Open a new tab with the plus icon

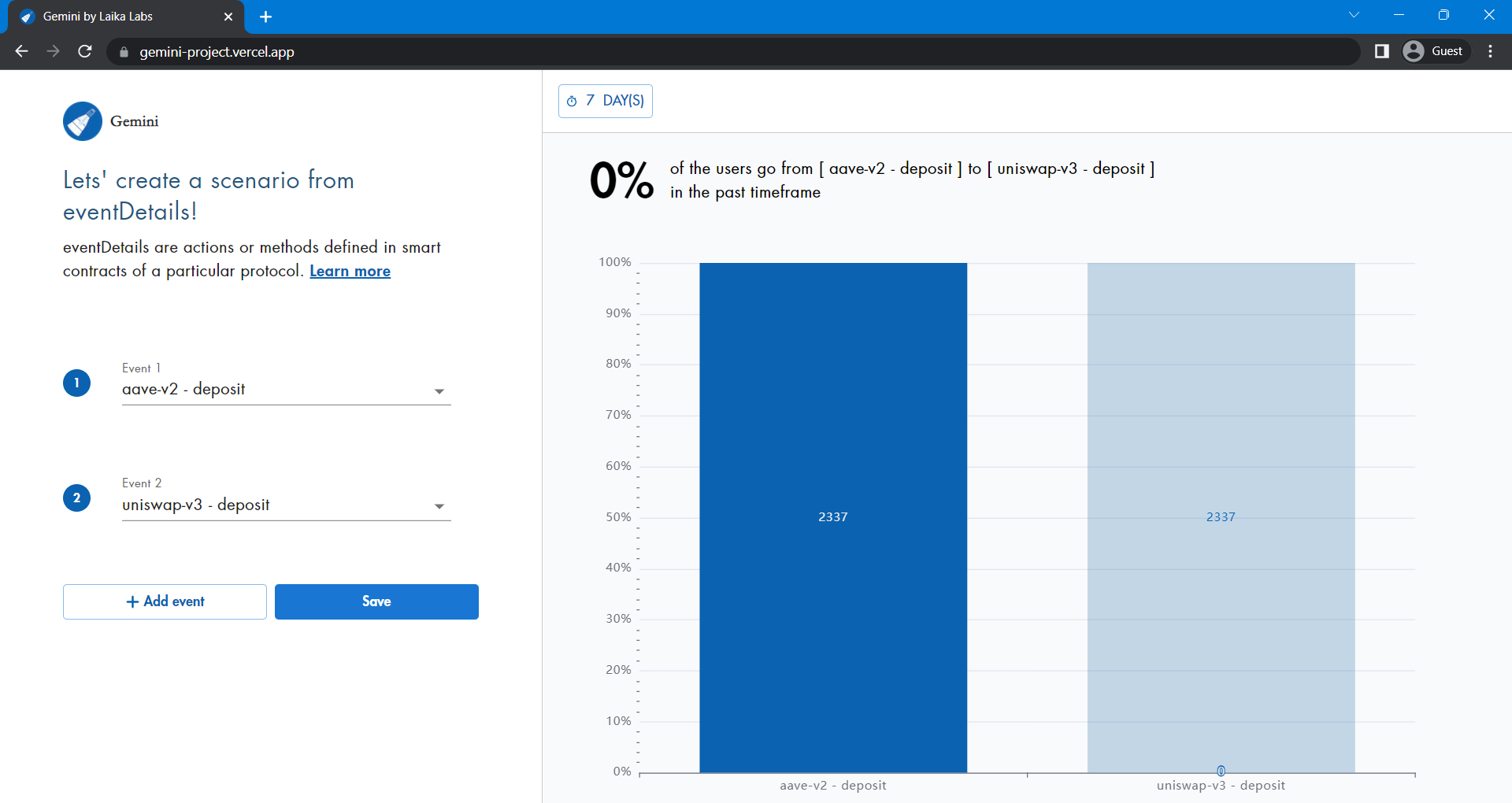pos(265,17)
